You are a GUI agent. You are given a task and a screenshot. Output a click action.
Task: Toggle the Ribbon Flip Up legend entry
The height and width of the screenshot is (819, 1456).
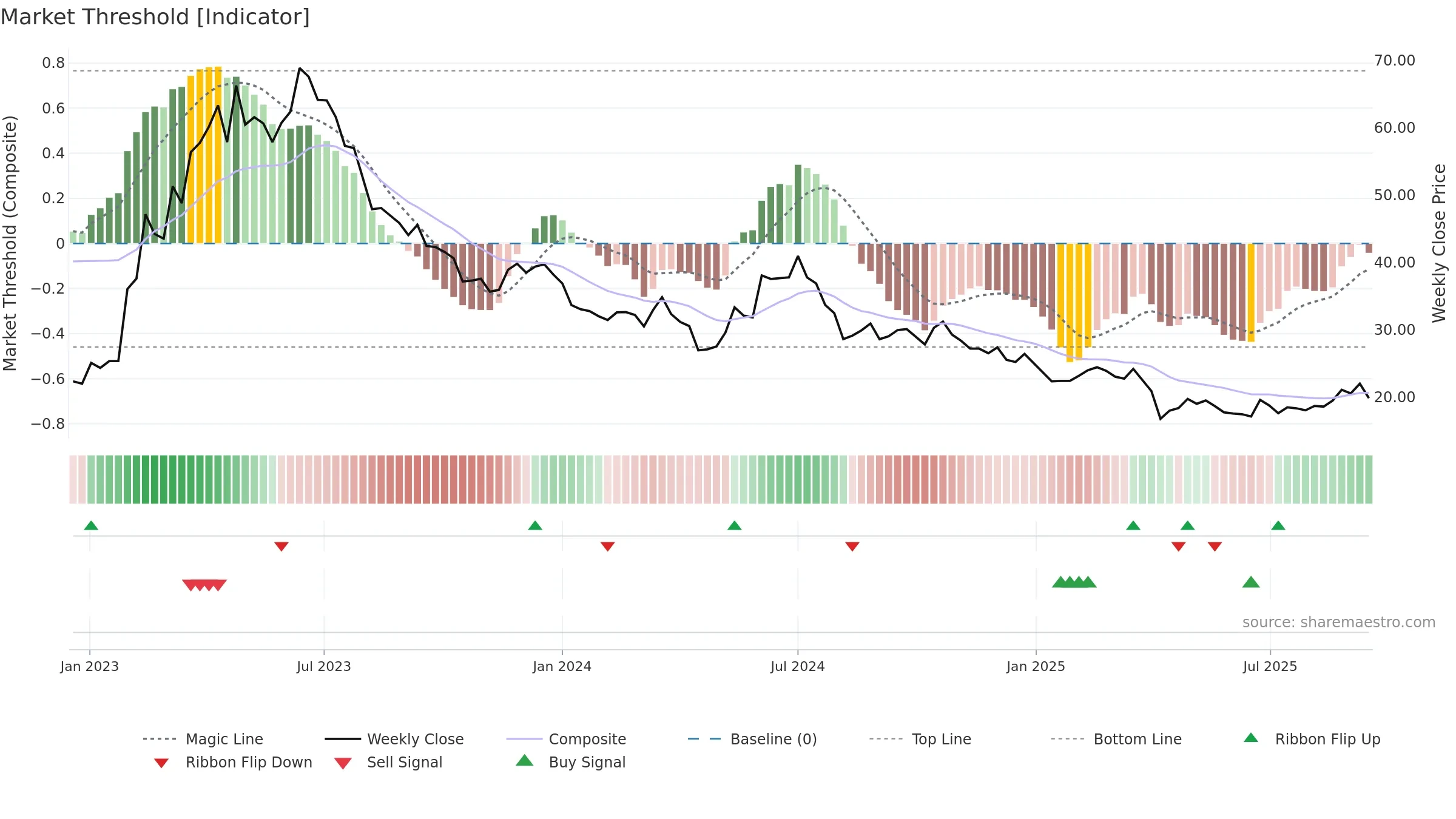click(x=1312, y=739)
